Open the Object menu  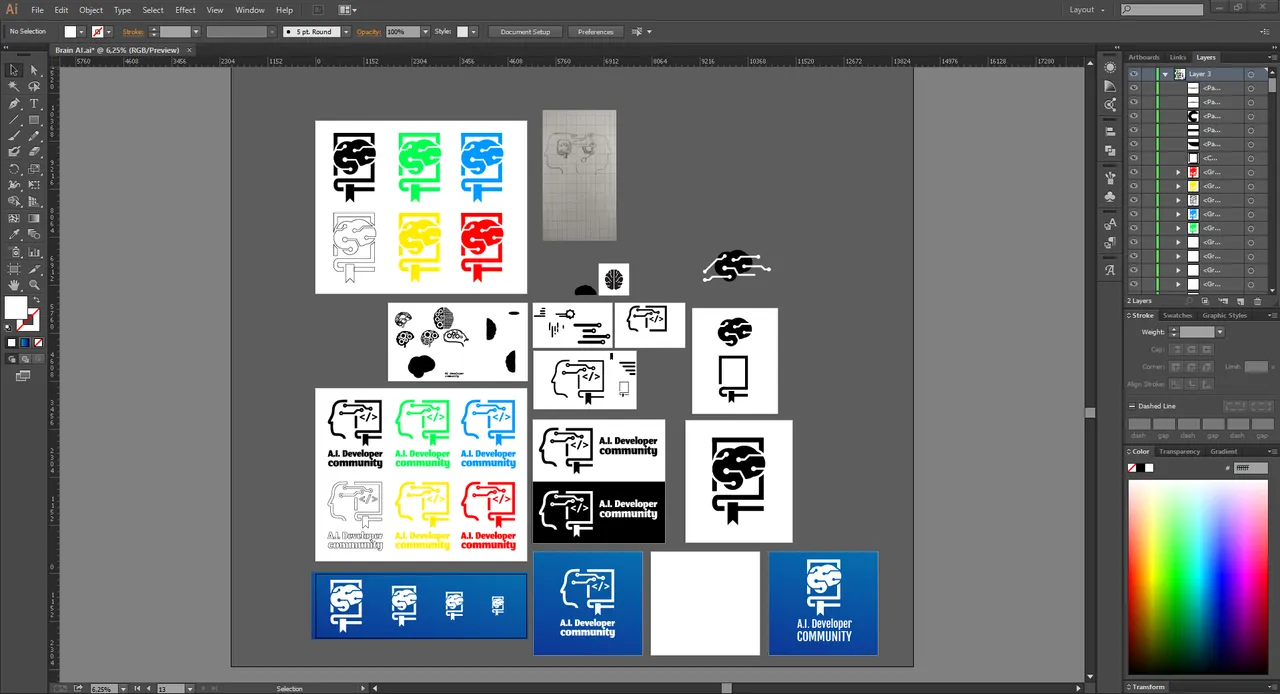(91, 10)
